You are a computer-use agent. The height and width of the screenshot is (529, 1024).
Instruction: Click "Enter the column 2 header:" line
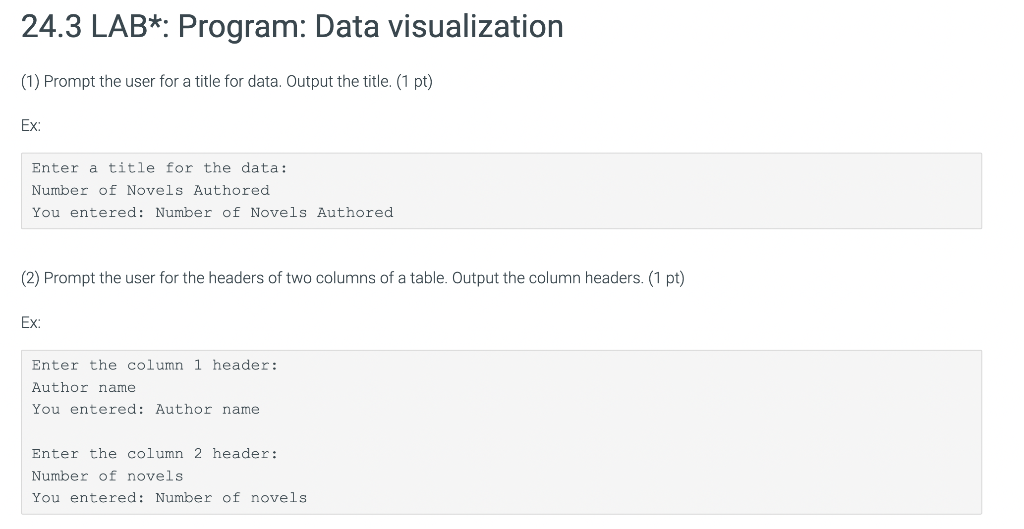pos(155,454)
